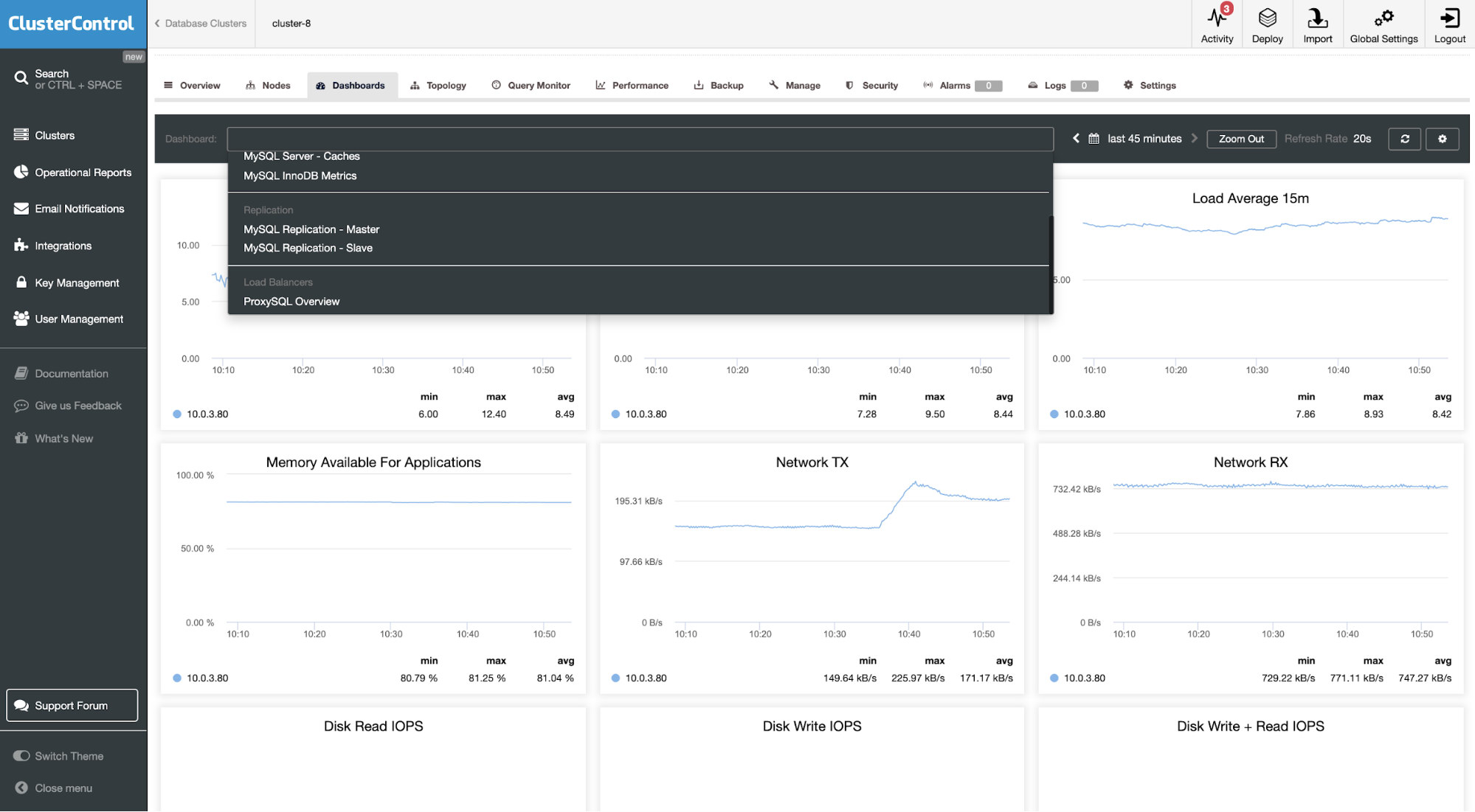Screen dimensions: 1475x812
Task: Toggle the Logs panel indicator
Action: [x=1085, y=85]
